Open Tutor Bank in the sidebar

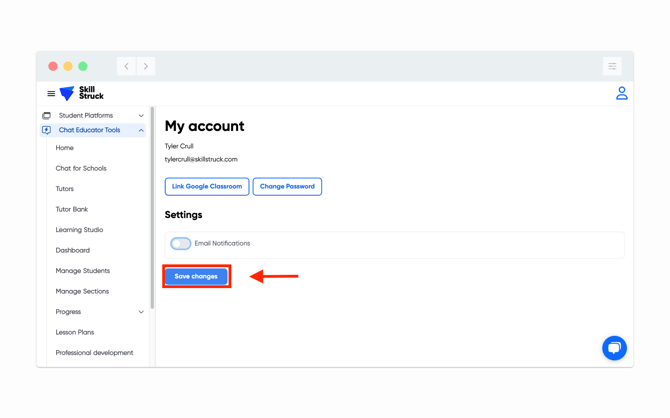tap(72, 209)
